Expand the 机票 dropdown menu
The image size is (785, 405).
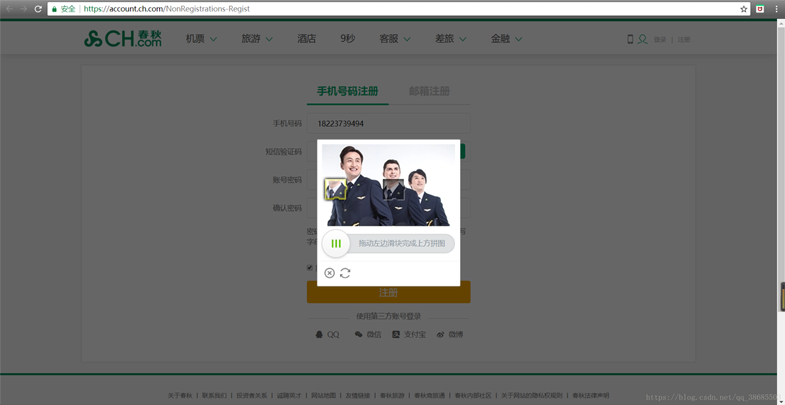201,39
